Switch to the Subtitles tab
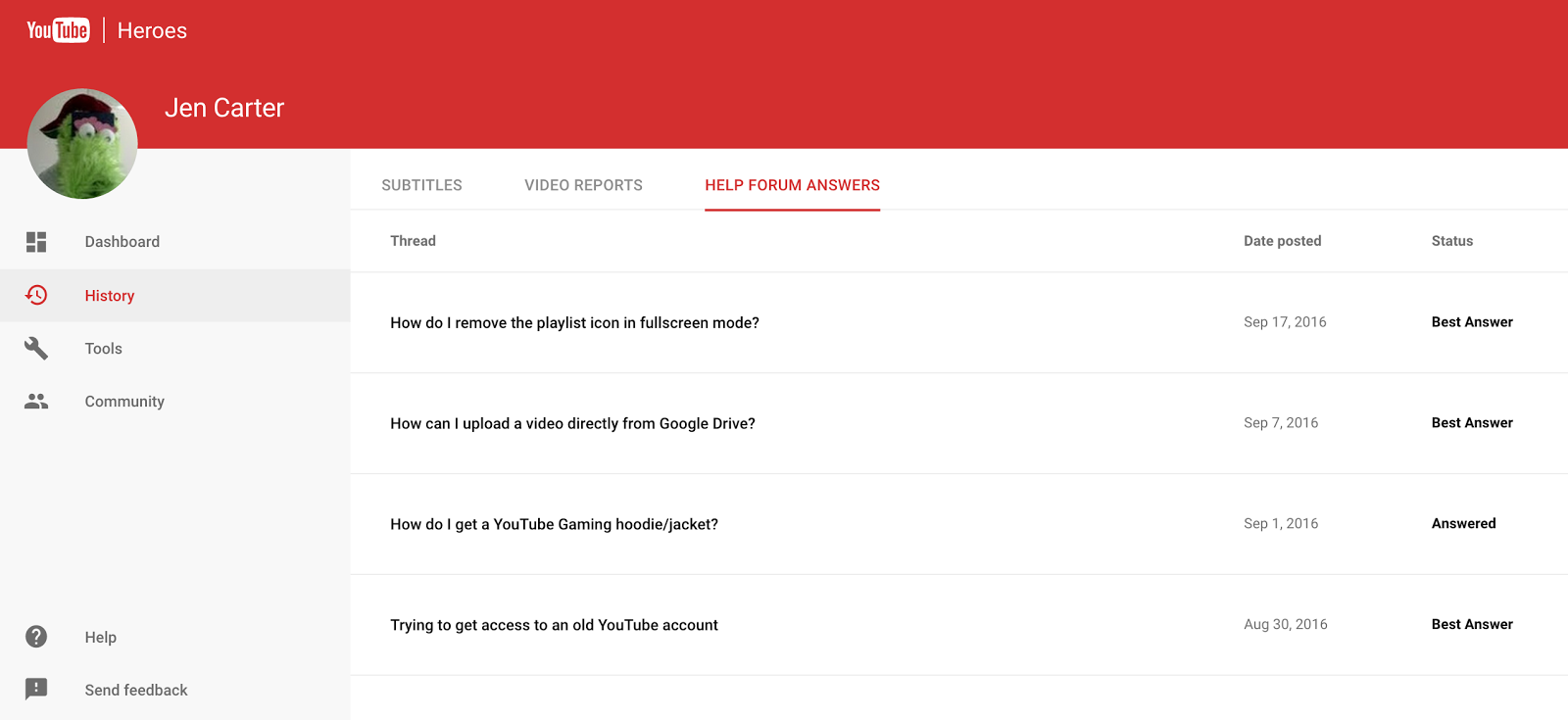Screen dimensions: 1568x720 (421, 185)
